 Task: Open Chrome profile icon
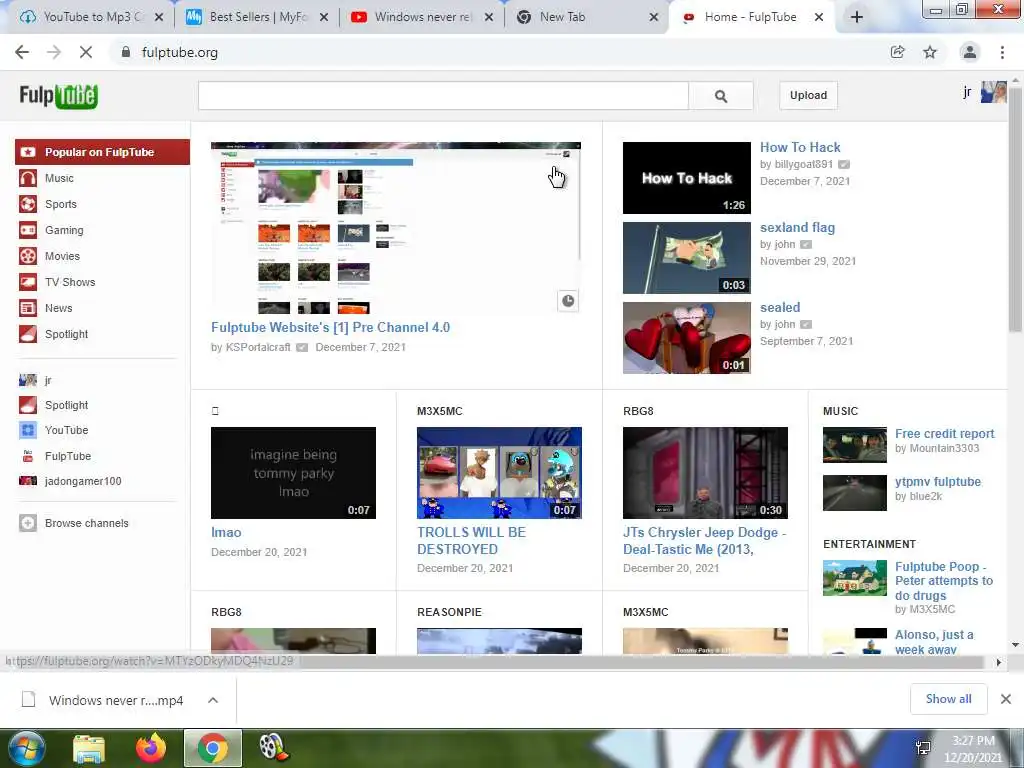point(970,52)
